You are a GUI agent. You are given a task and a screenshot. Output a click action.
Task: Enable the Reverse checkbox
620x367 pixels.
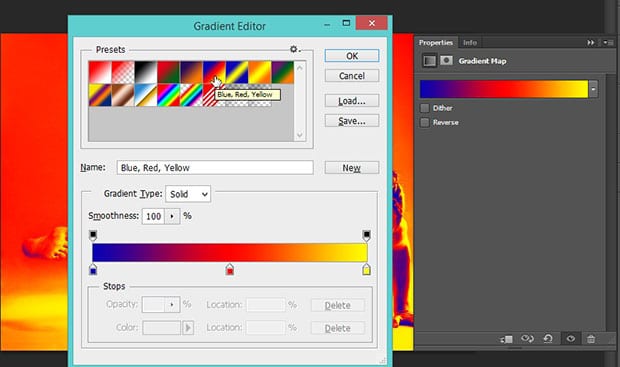(x=425, y=122)
